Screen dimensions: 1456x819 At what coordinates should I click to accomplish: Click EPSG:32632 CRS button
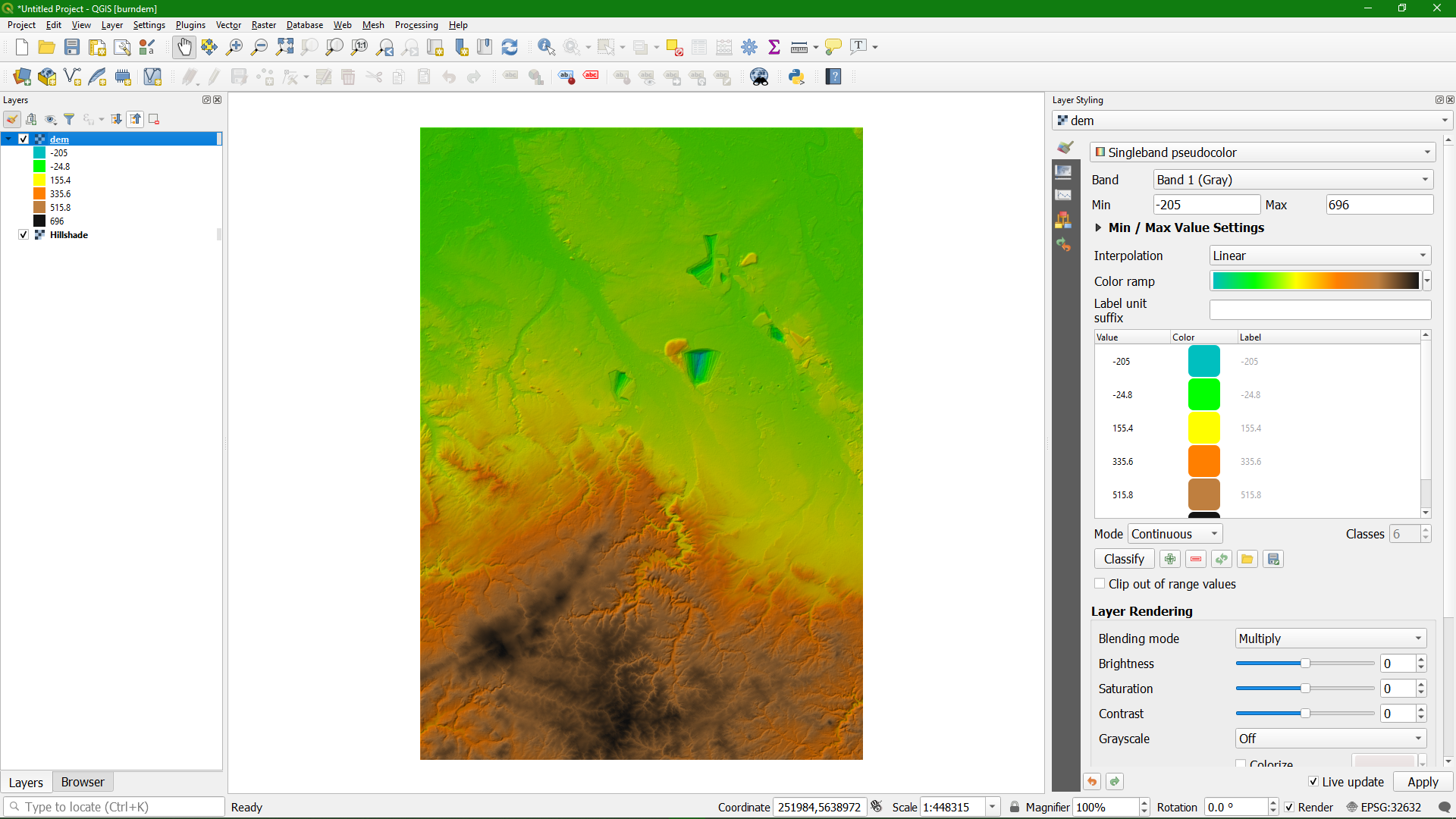click(x=1383, y=808)
